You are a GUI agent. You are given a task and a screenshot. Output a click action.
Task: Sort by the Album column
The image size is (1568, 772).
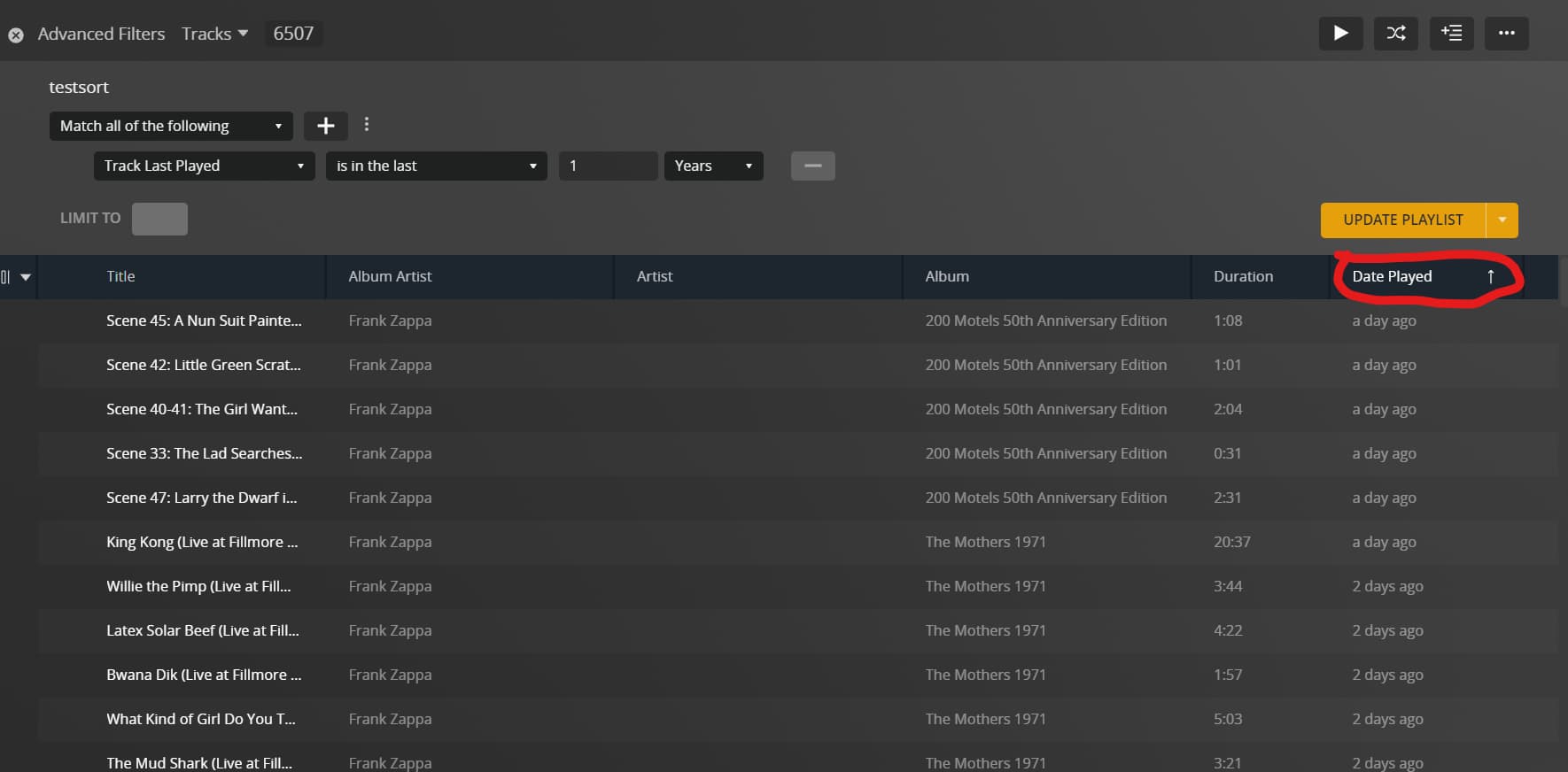click(x=947, y=276)
